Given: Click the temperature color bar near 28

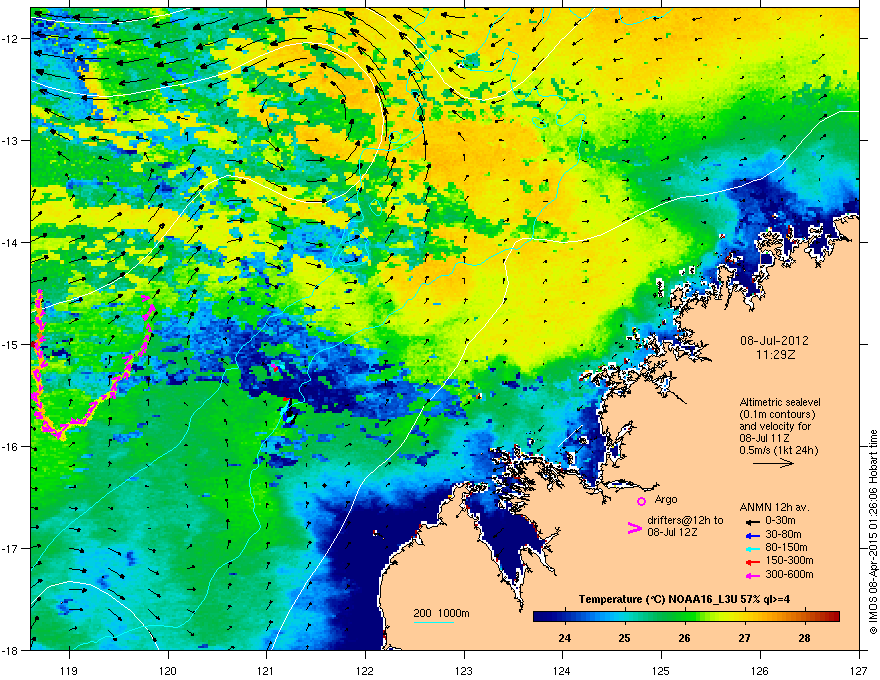Looking at the screenshot, I should [x=804, y=616].
